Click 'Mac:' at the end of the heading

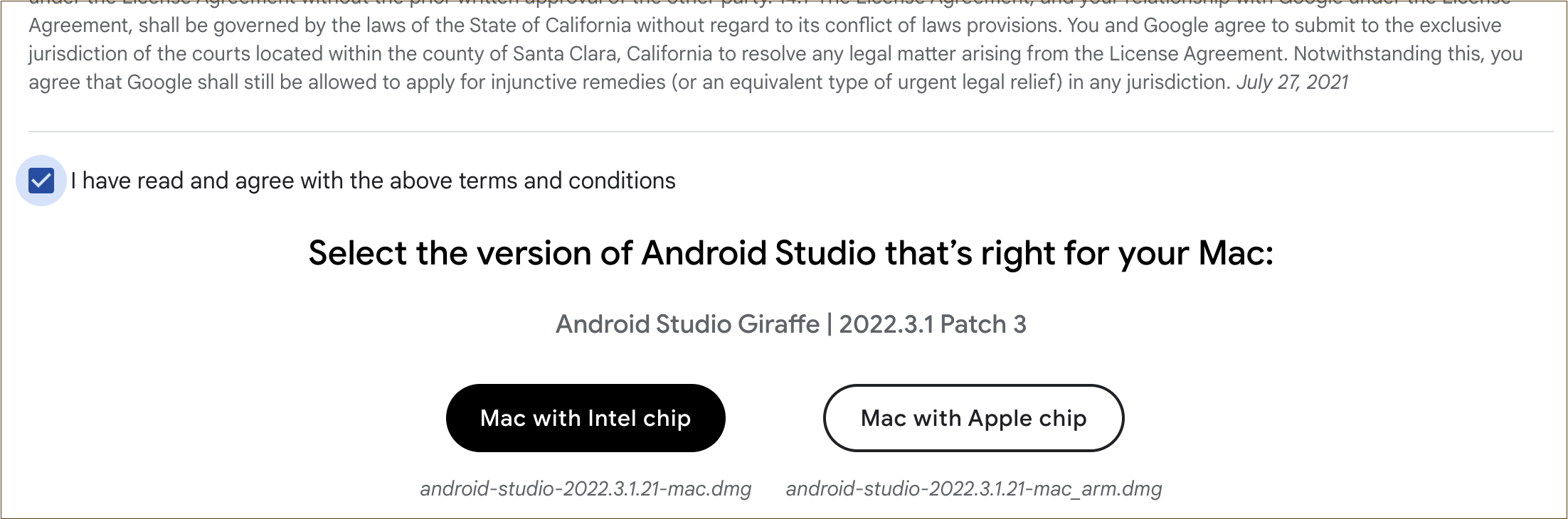click(x=1236, y=253)
